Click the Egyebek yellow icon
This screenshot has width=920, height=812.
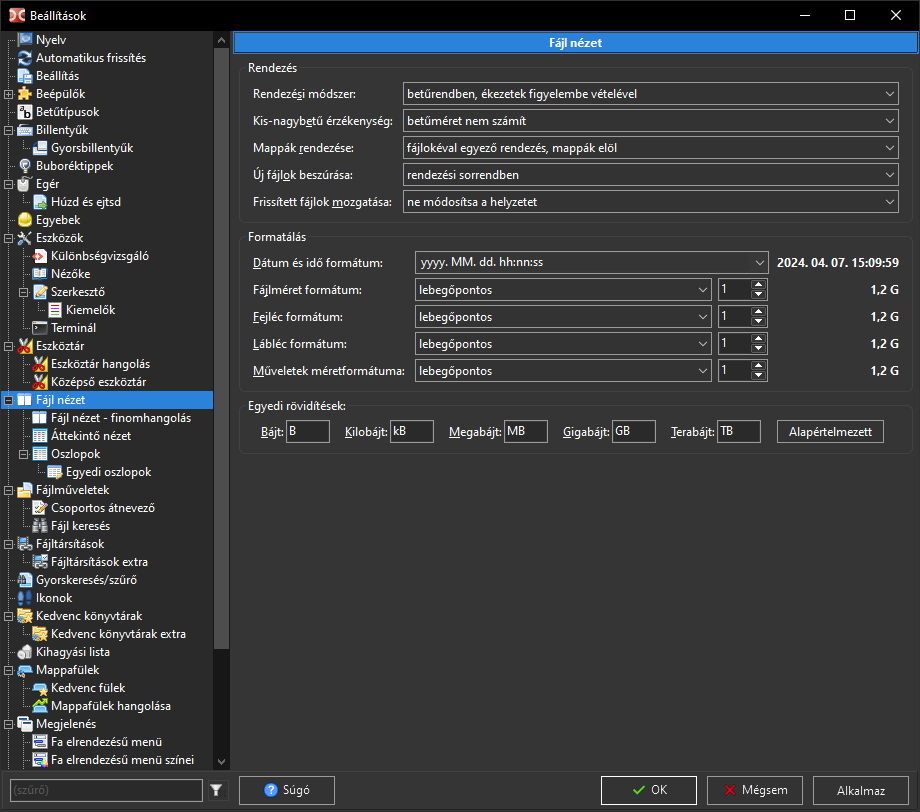[x=25, y=220]
